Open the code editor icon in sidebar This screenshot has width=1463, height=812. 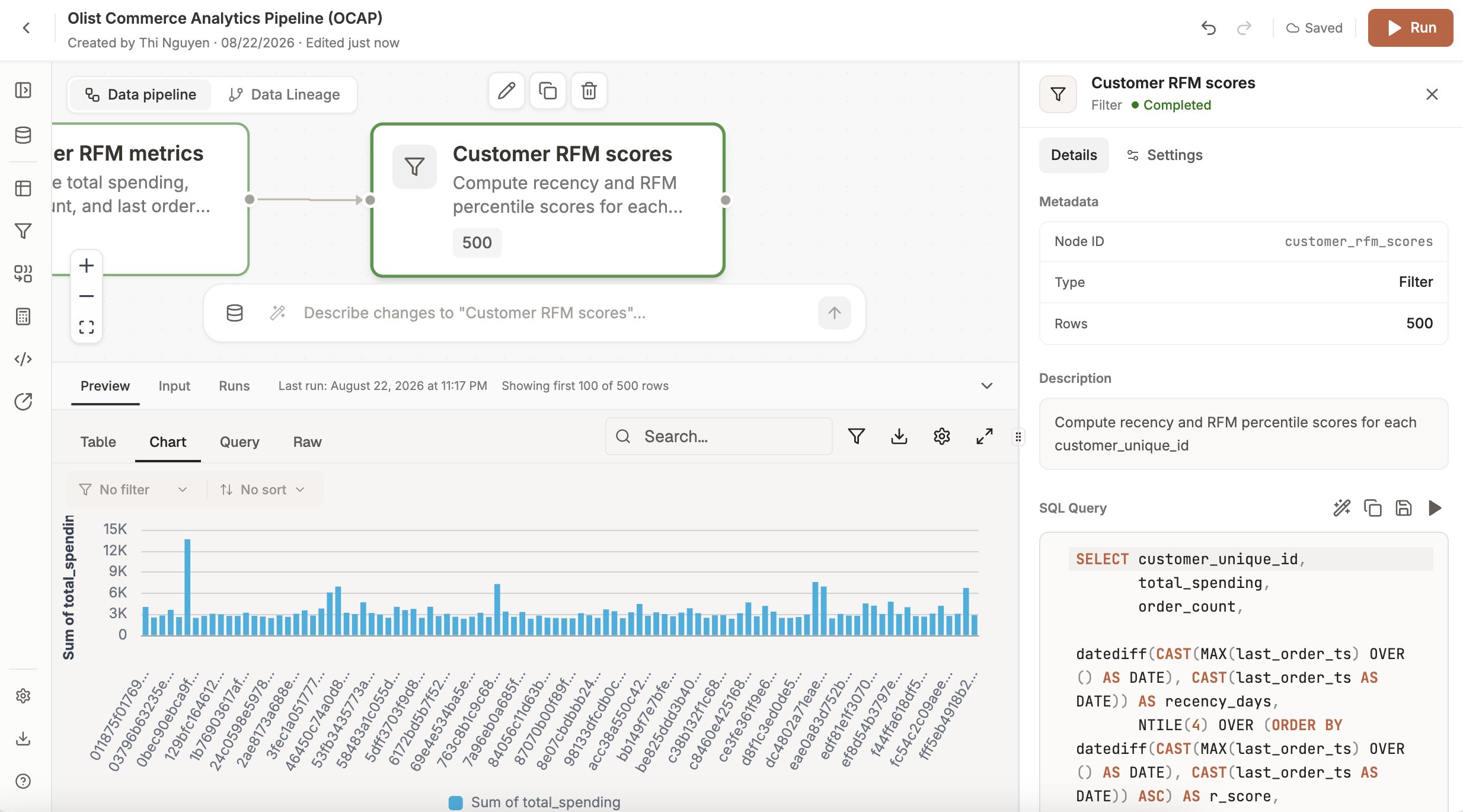click(23, 359)
